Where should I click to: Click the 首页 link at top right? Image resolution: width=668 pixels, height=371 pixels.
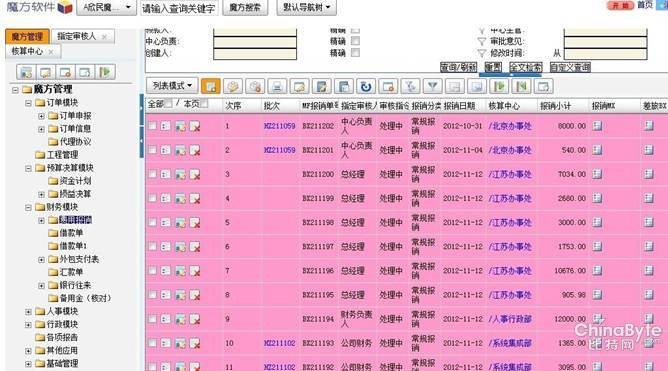pyautogui.click(x=645, y=5)
